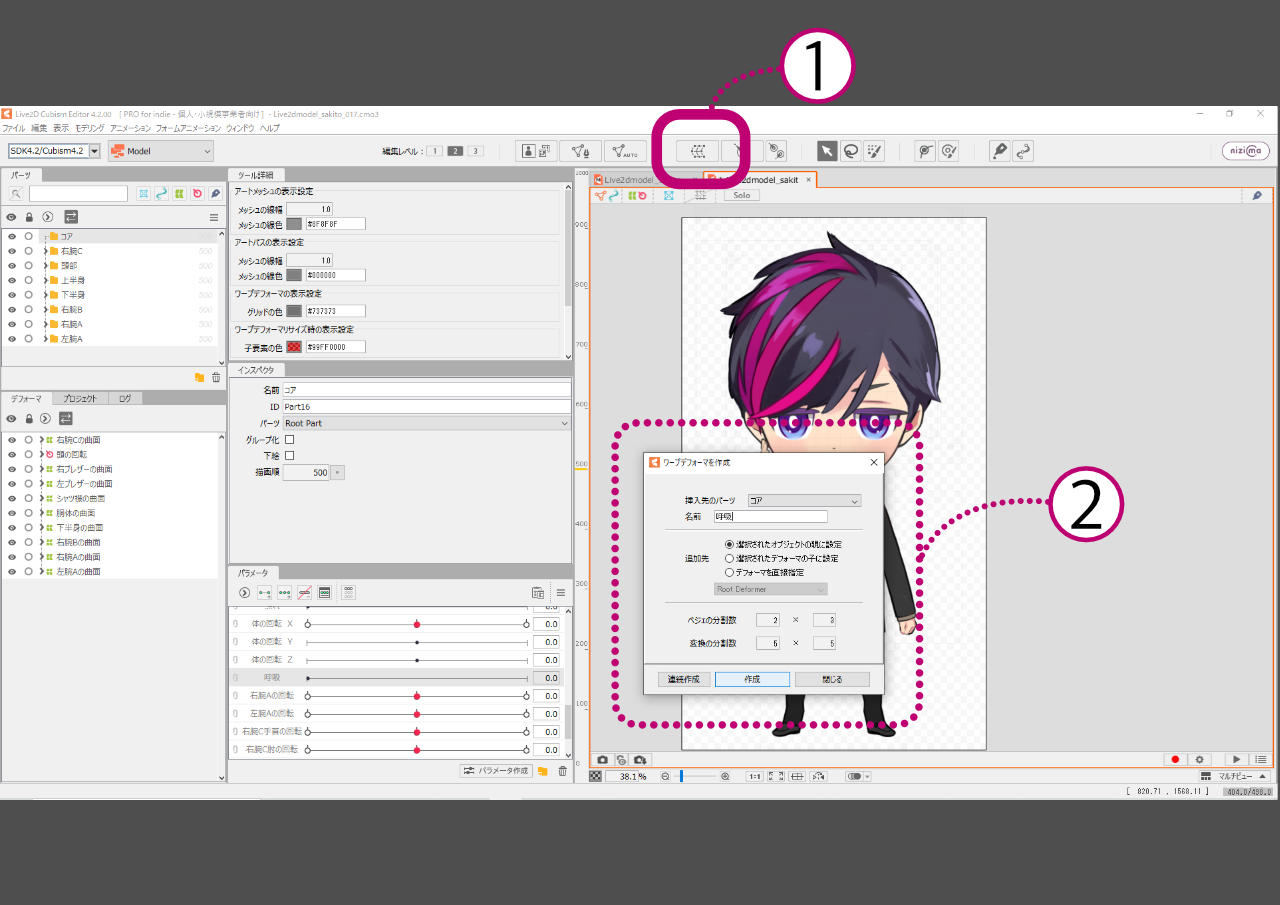The width and height of the screenshot is (1280, 905).
Task: Click the 子要素の色 red swatch
Action: click(x=294, y=347)
